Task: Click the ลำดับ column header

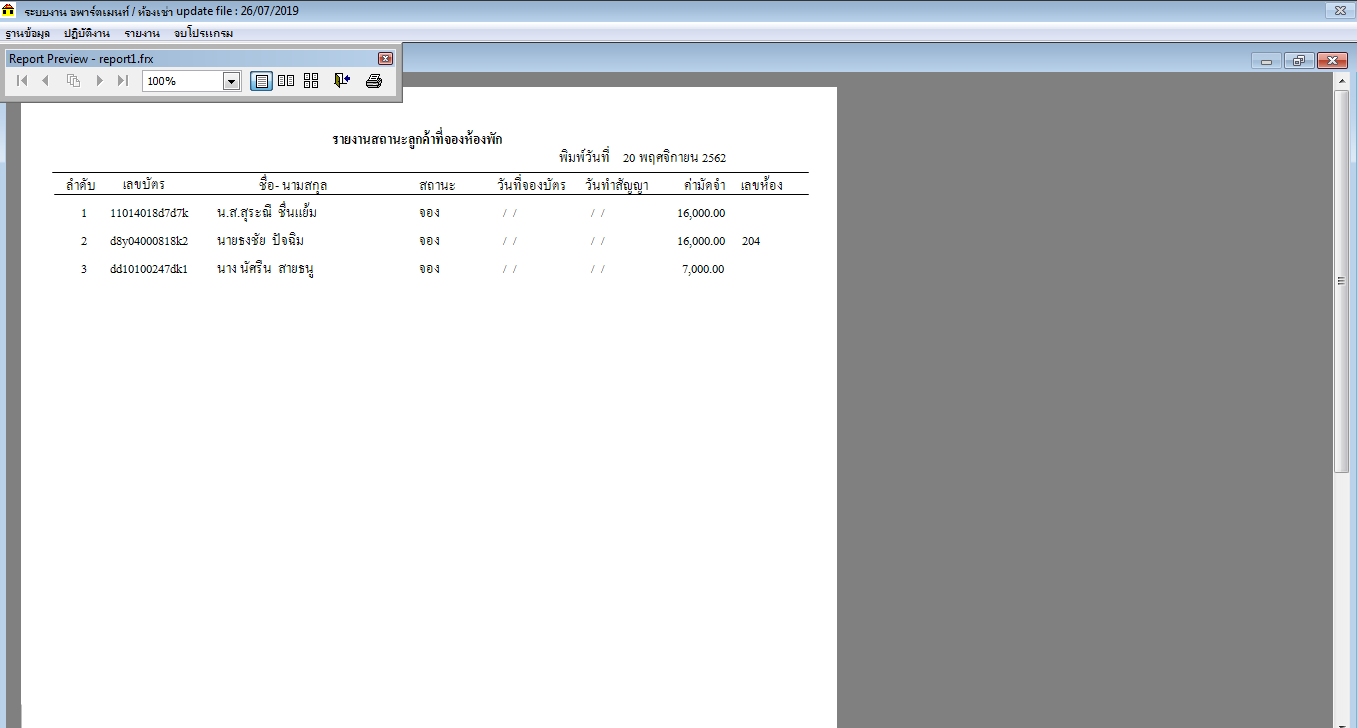Action: pyautogui.click(x=81, y=186)
